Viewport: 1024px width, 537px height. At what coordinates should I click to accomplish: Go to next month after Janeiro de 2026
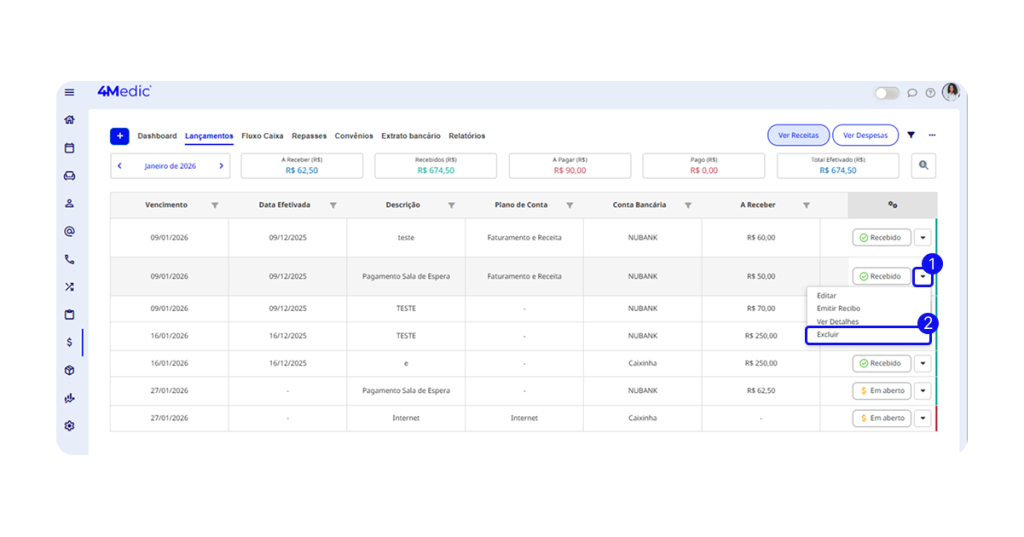[221, 166]
